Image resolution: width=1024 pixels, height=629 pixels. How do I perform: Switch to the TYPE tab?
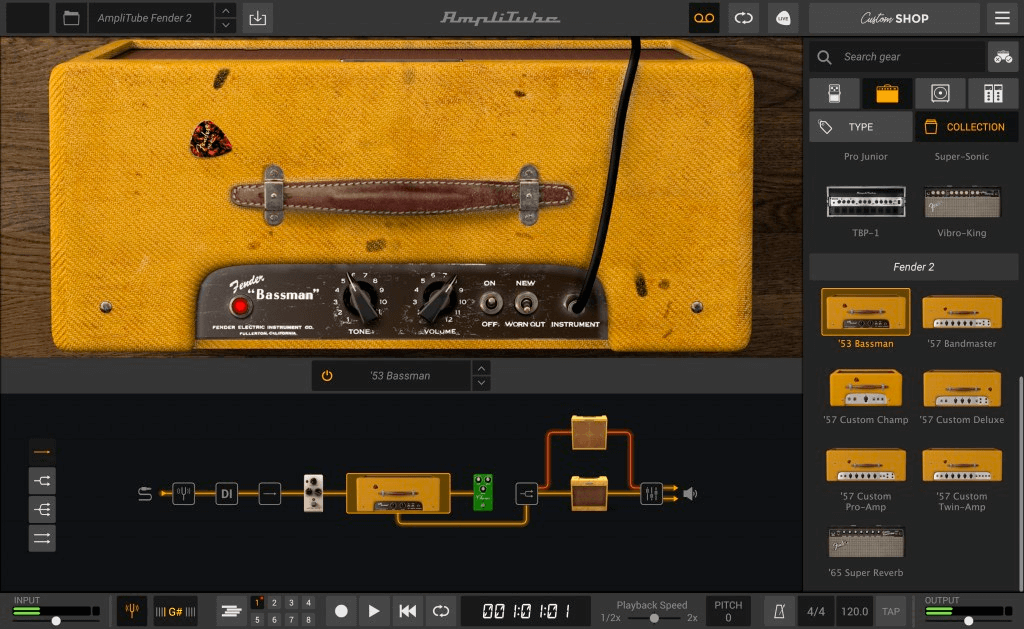pyautogui.click(x=860, y=126)
